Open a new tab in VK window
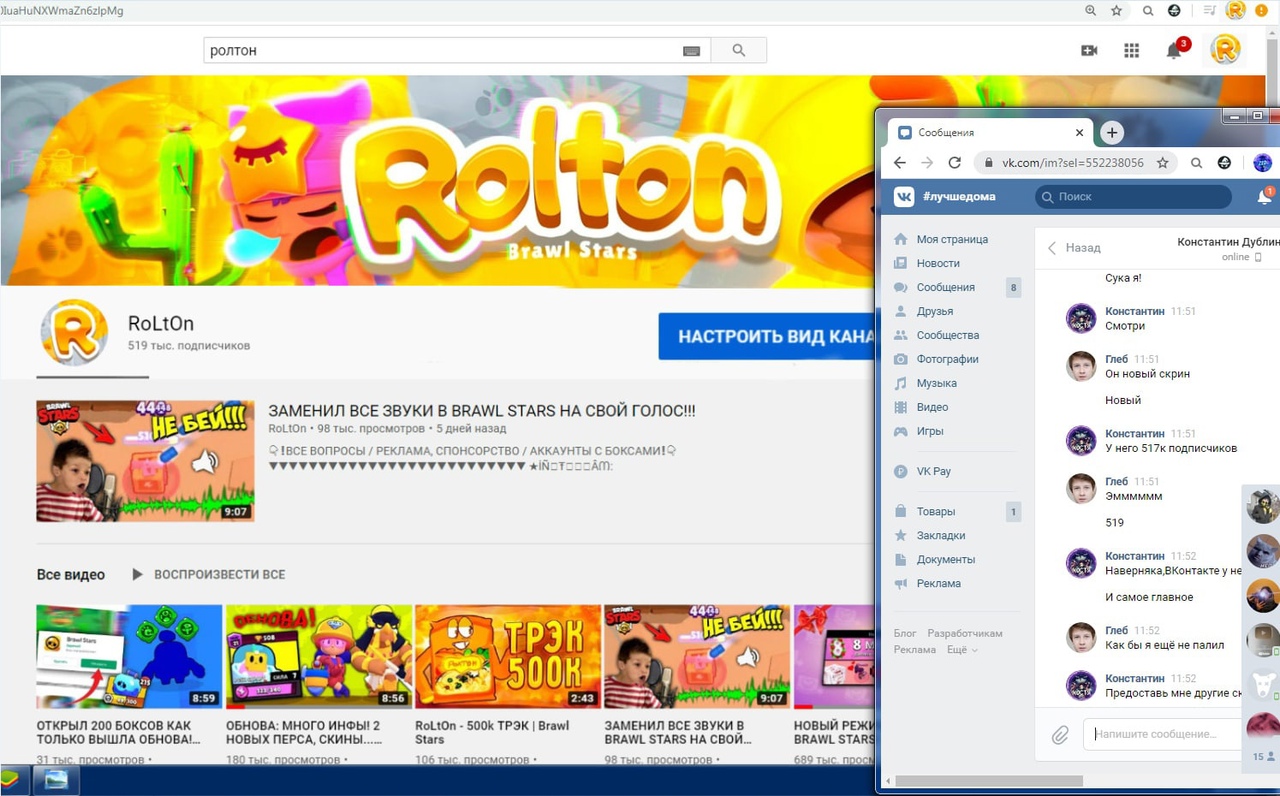 (1111, 133)
